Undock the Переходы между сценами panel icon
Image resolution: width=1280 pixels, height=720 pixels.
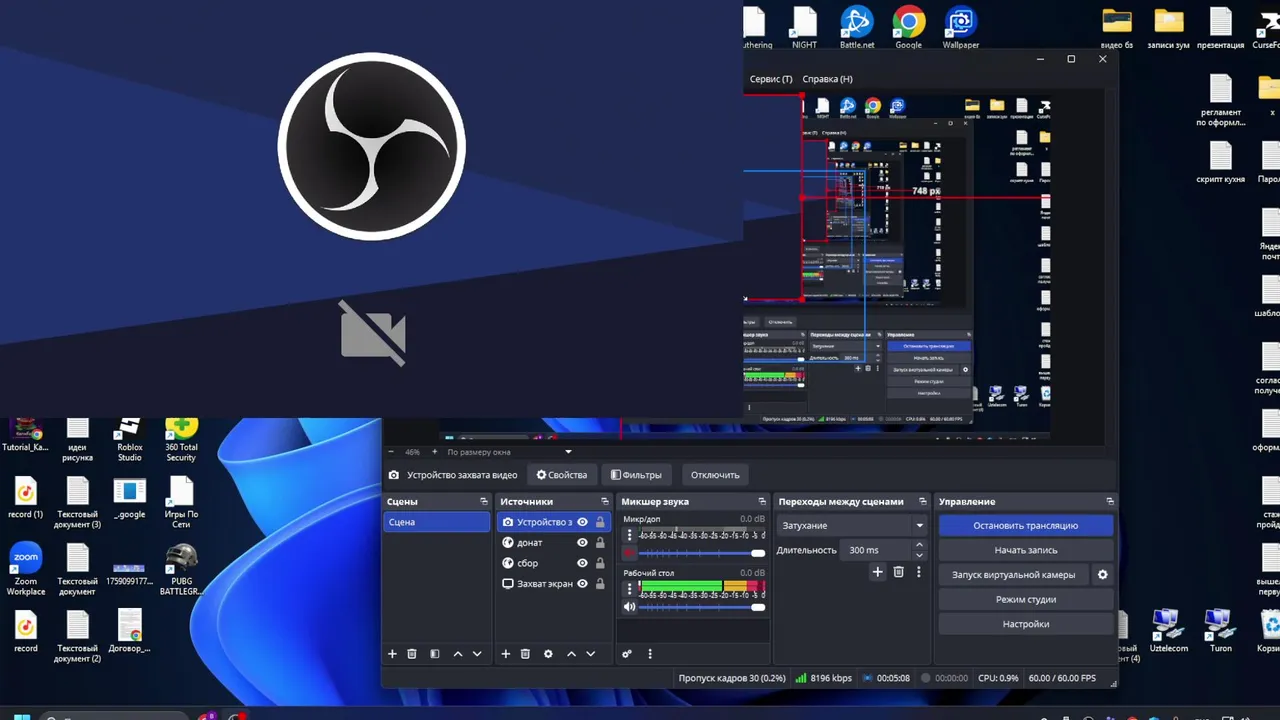pos(924,502)
